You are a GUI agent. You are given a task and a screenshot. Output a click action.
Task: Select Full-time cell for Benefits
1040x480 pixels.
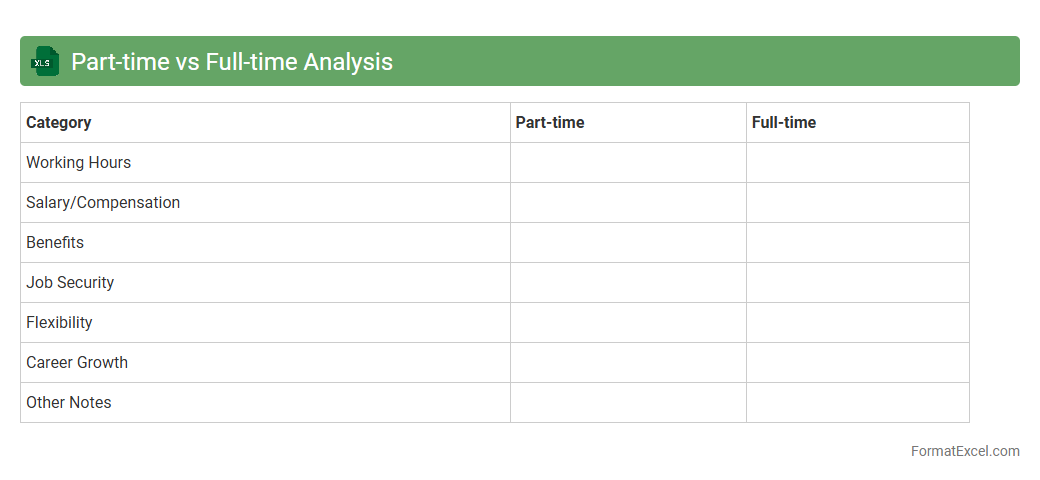857,243
